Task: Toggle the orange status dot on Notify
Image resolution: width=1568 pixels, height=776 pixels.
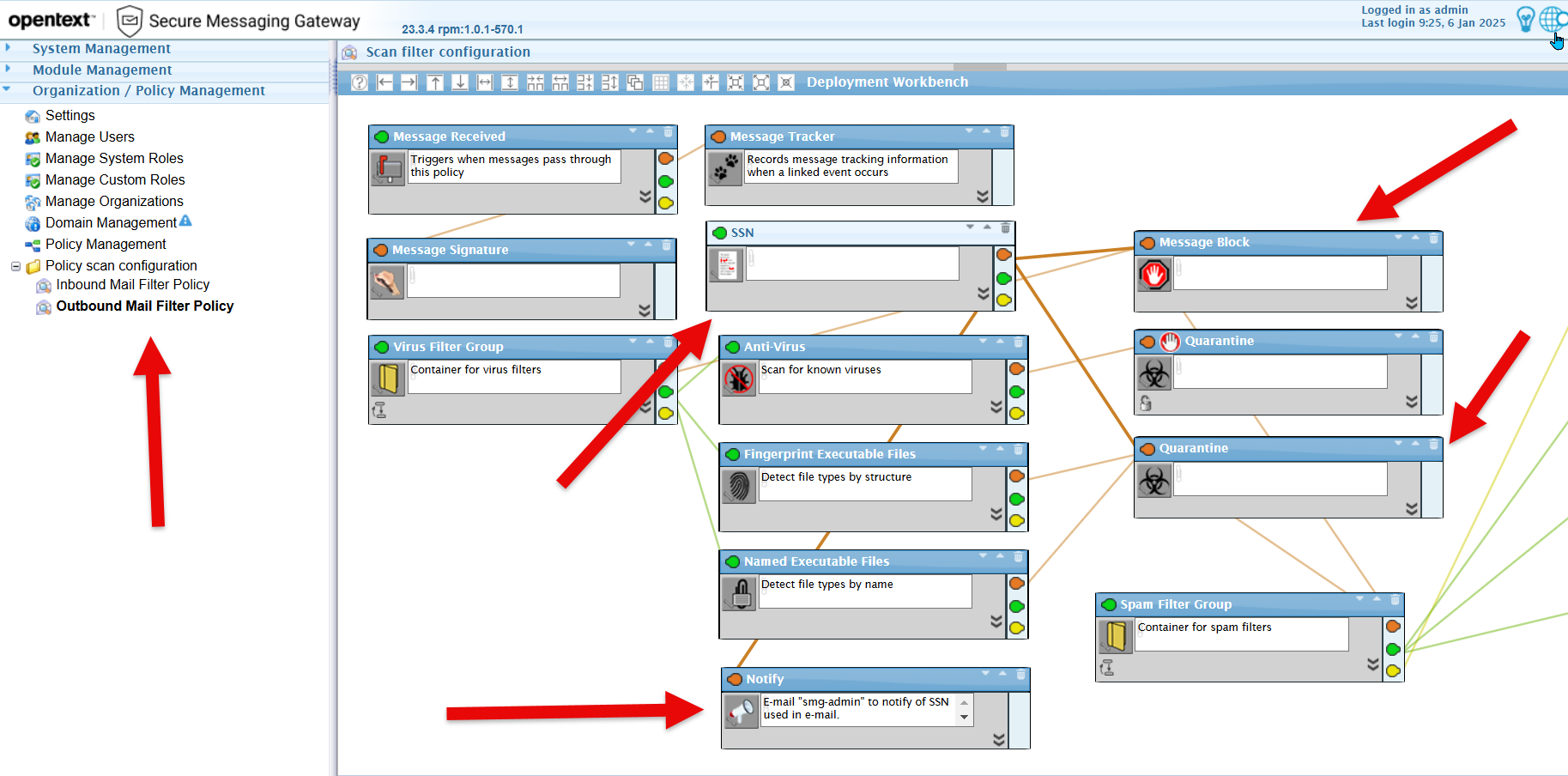Action: 735,679
